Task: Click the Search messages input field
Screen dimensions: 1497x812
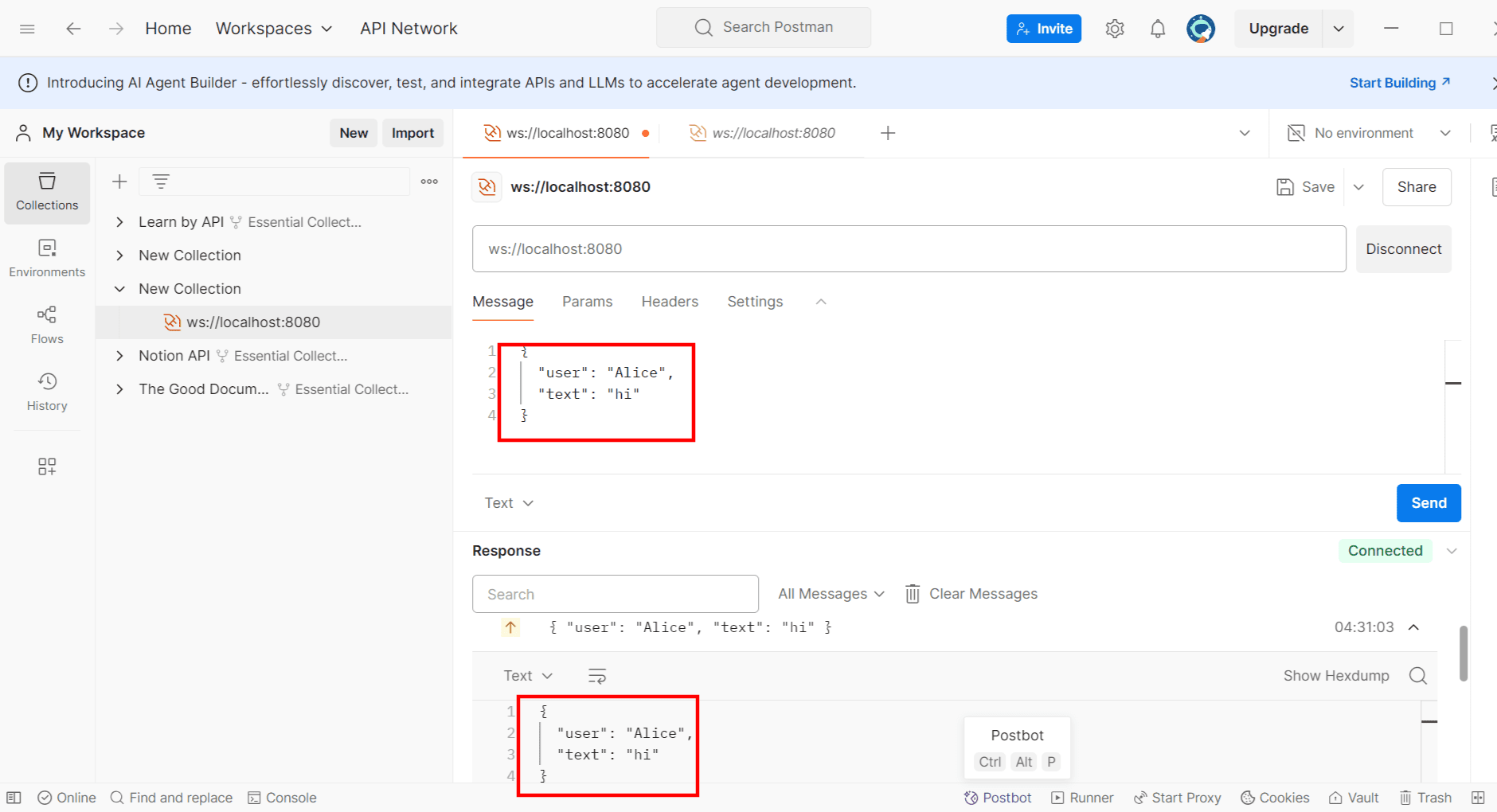Action: pyautogui.click(x=615, y=593)
